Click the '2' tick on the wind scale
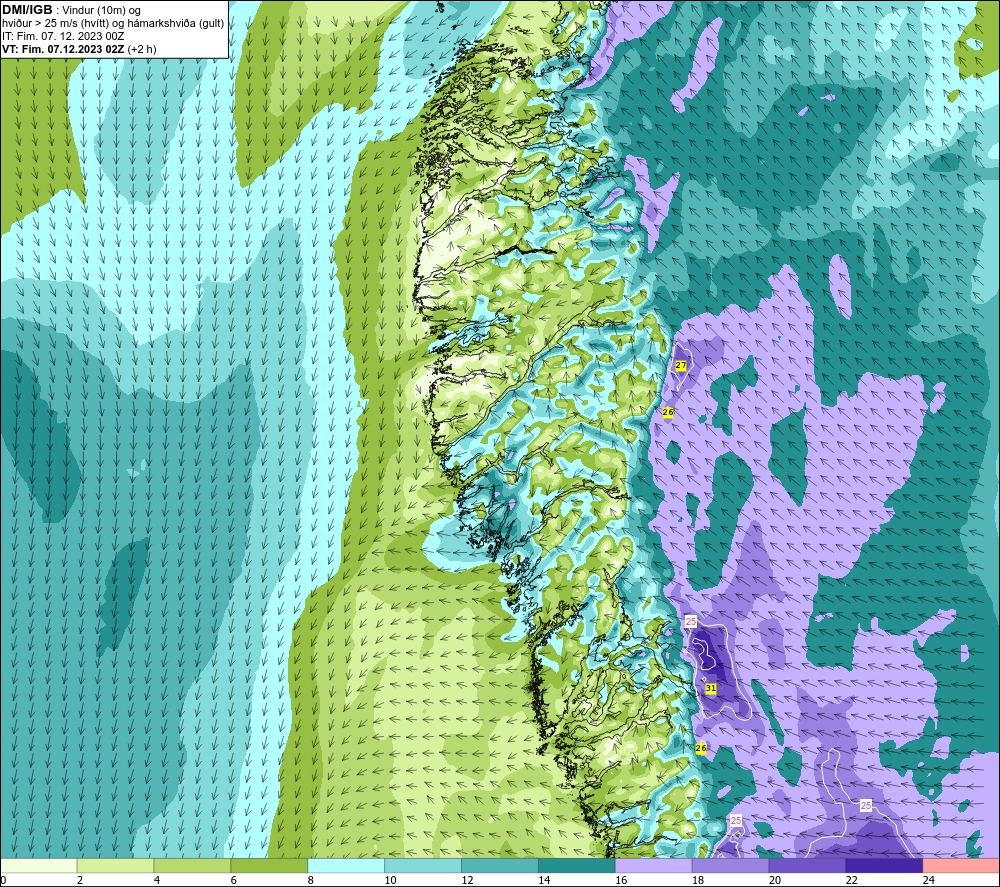This screenshot has height=887, width=1000. pos(80,880)
